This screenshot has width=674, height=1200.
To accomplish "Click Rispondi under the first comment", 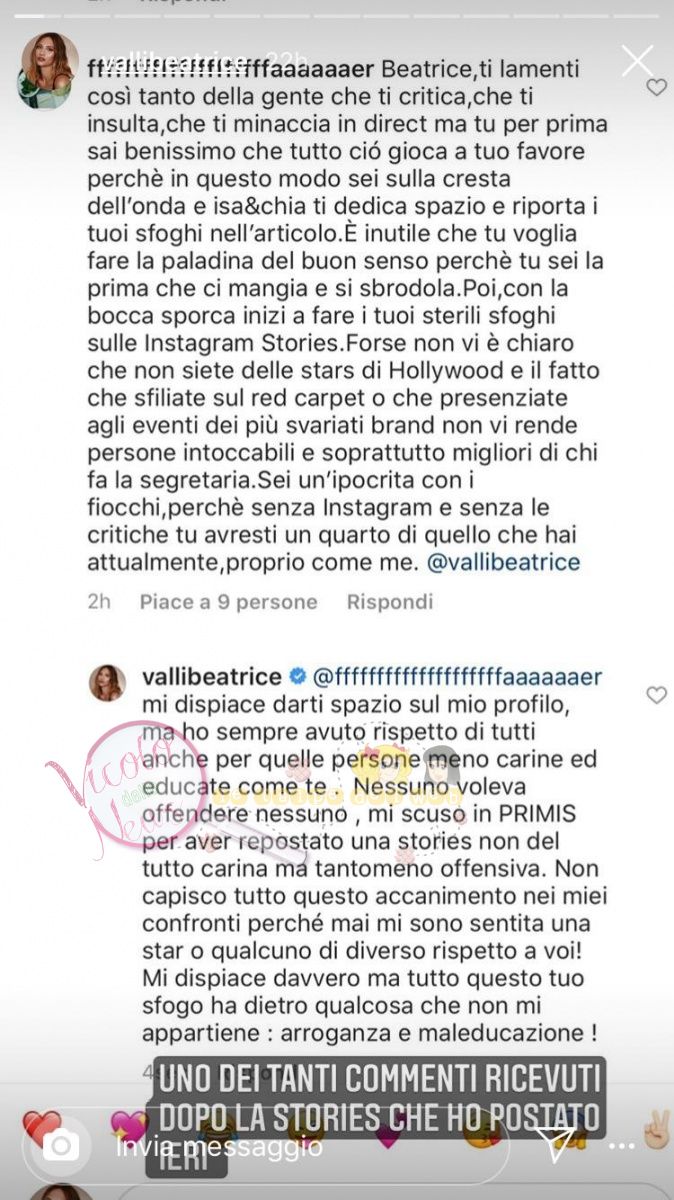I will coord(376,602).
